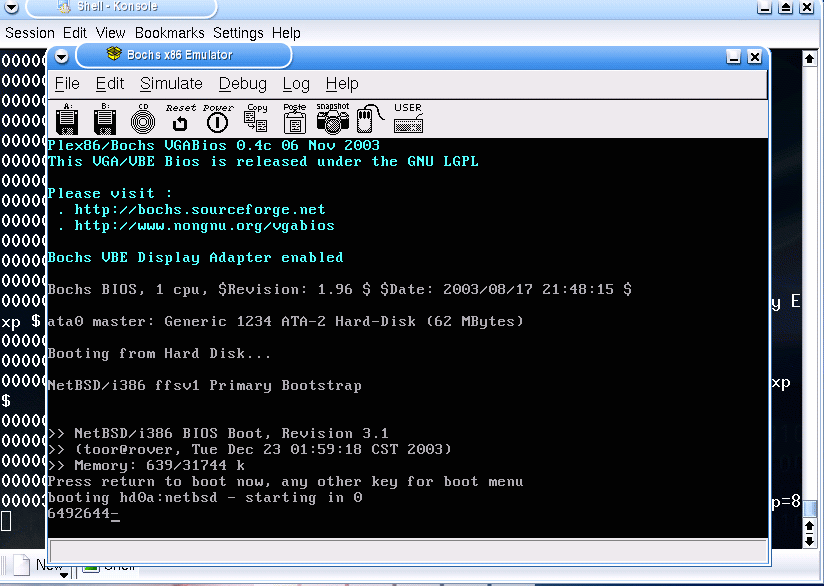The image size is (824, 586).
Task: Open Bochs File menu
Action: [x=67, y=84]
